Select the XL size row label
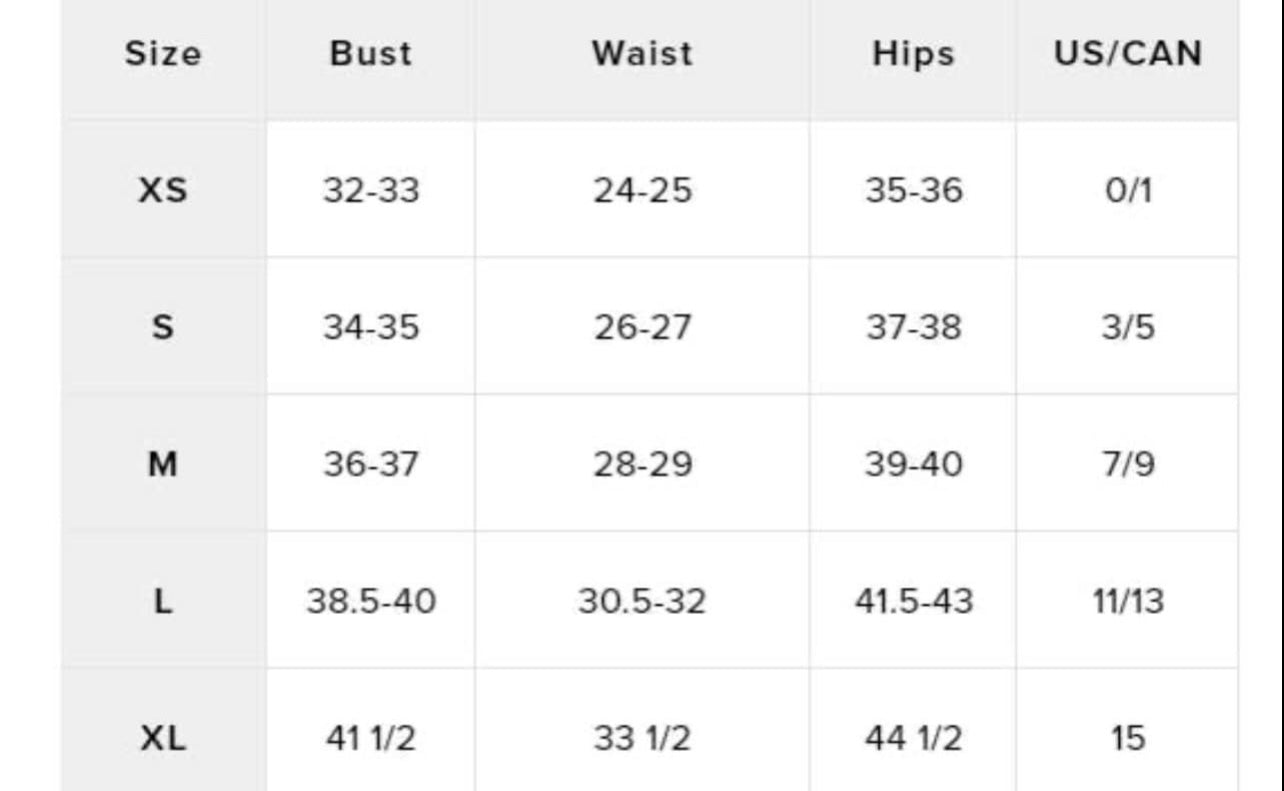Screen dimensions: 1284x791 pos(163,739)
